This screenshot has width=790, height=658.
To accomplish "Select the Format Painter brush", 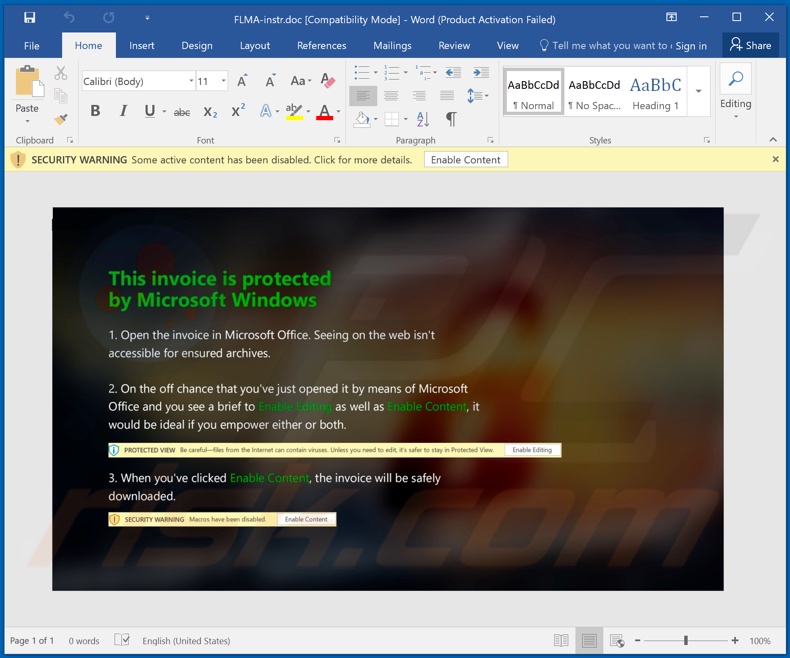I will (x=61, y=119).
